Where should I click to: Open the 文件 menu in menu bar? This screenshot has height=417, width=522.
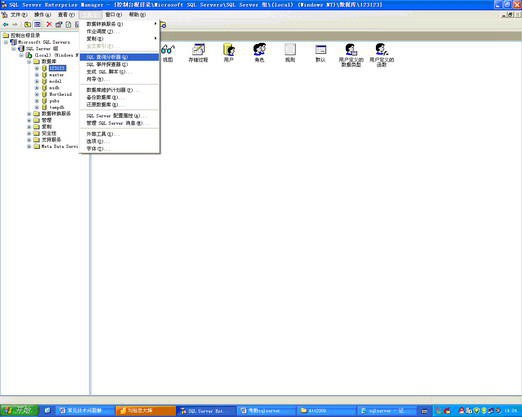(x=19, y=15)
